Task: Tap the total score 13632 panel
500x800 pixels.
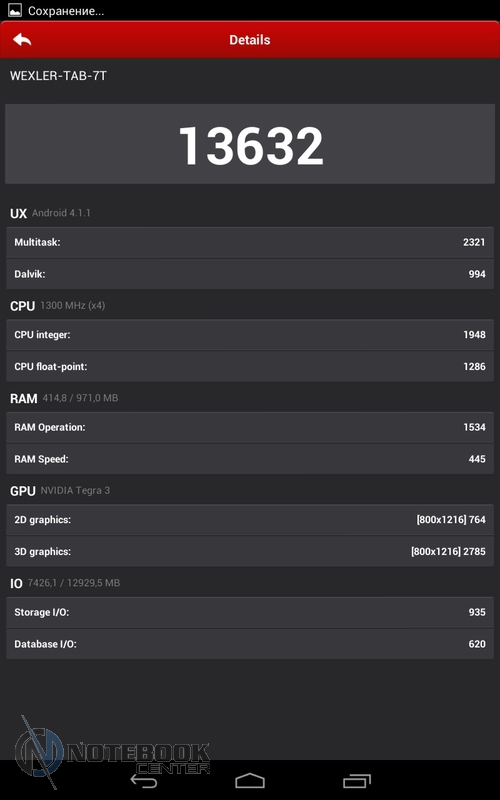Action: 250,144
